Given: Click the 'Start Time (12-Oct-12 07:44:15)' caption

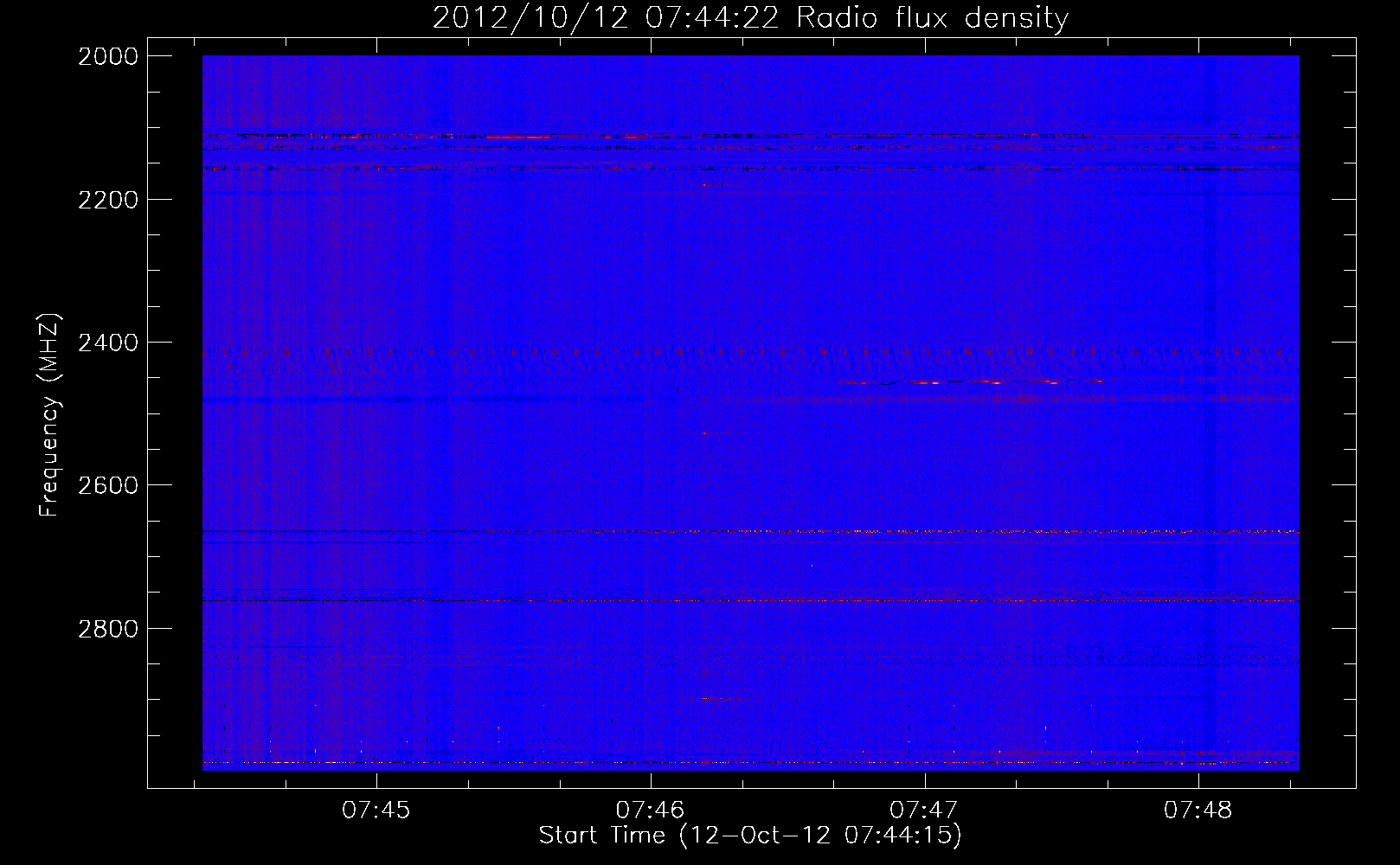Looking at the screenshot, I should (x=750, y=836).
